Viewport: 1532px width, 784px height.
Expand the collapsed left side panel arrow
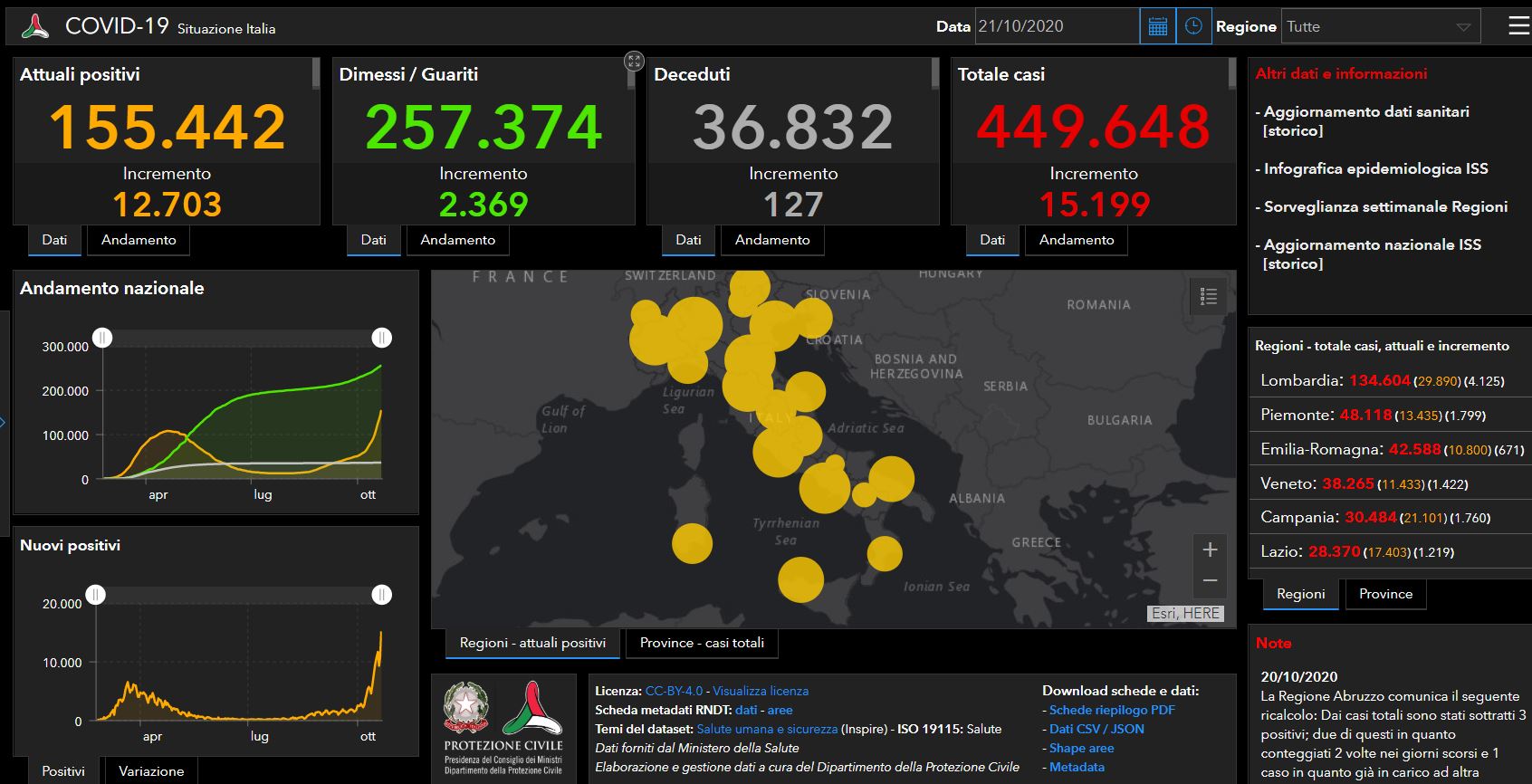3,422
